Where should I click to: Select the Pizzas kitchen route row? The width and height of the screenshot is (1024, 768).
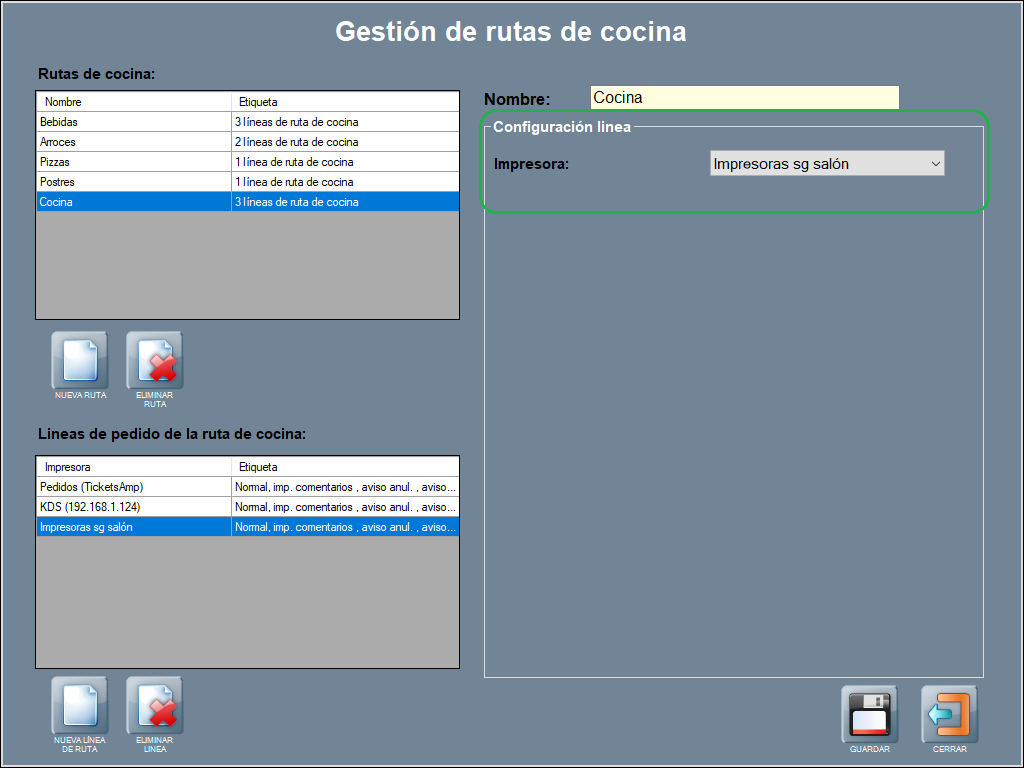point(134,162)
